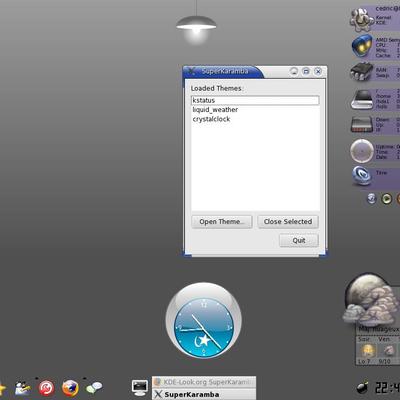Click the Close Selected button
Image resolution: width=400 pixels, height=400 pixels.
[x=288, y=222]
